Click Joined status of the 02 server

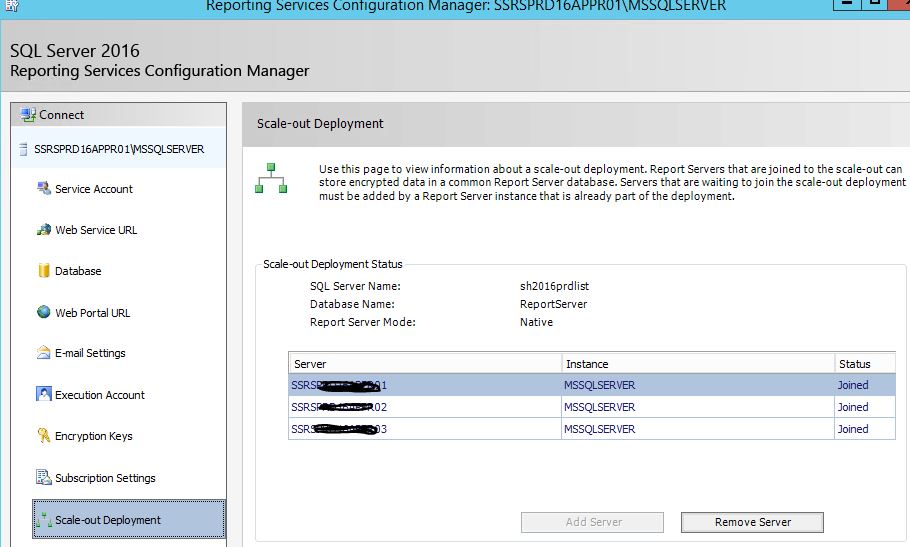(x=853, y=407)
